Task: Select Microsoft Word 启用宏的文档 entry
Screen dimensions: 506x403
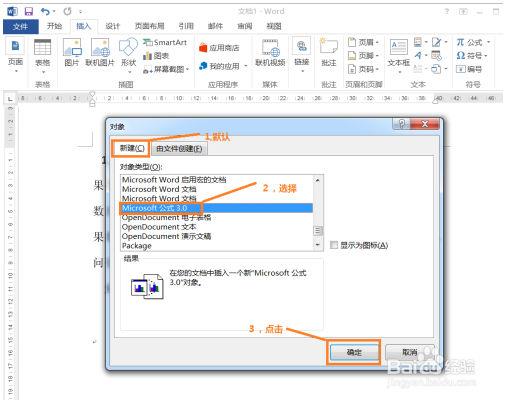Action: pyautogui.click(x=216, y=180)
